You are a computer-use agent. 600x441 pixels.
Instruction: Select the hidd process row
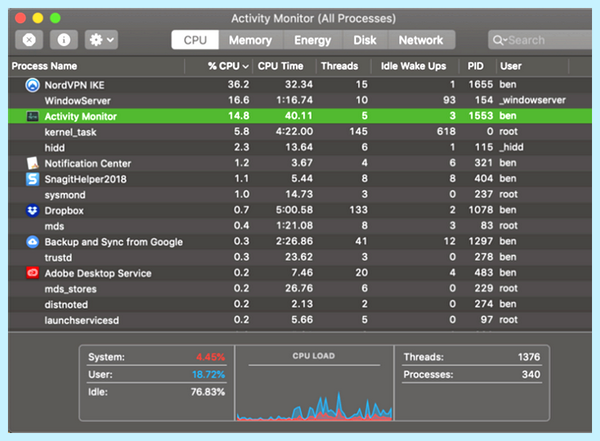click(300, 147)
